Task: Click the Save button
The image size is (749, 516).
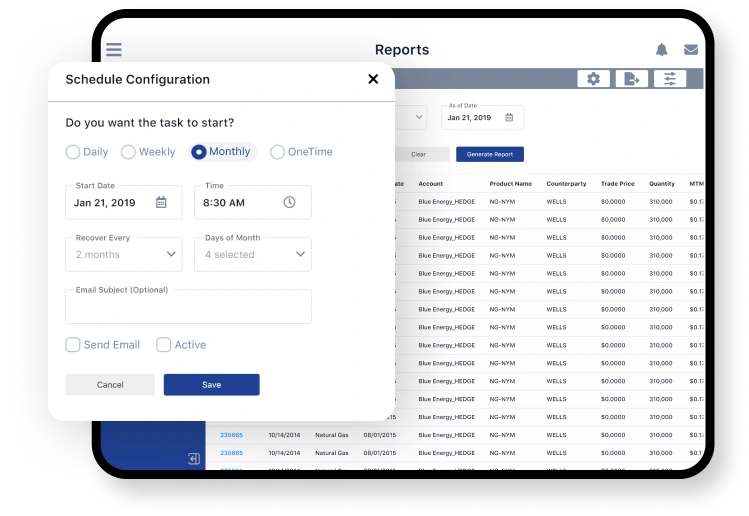Action: point(212,385)
